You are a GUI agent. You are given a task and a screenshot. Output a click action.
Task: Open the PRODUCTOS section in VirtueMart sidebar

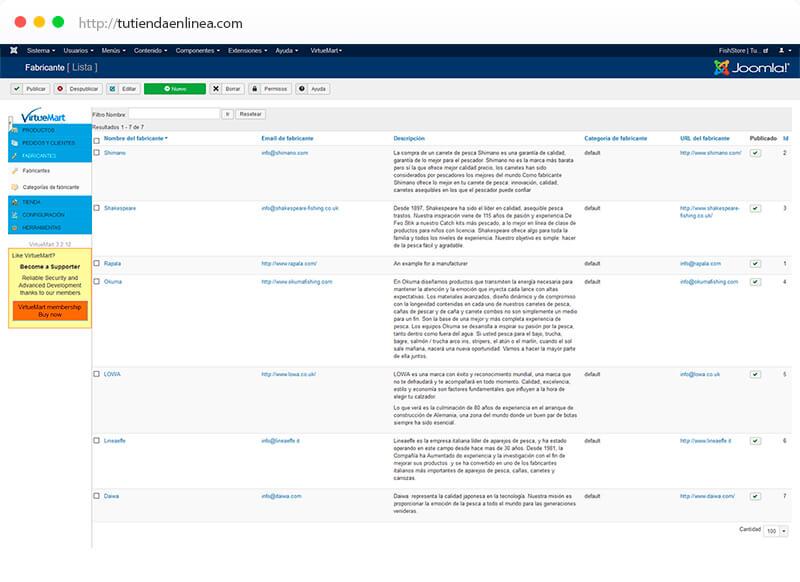40,131
